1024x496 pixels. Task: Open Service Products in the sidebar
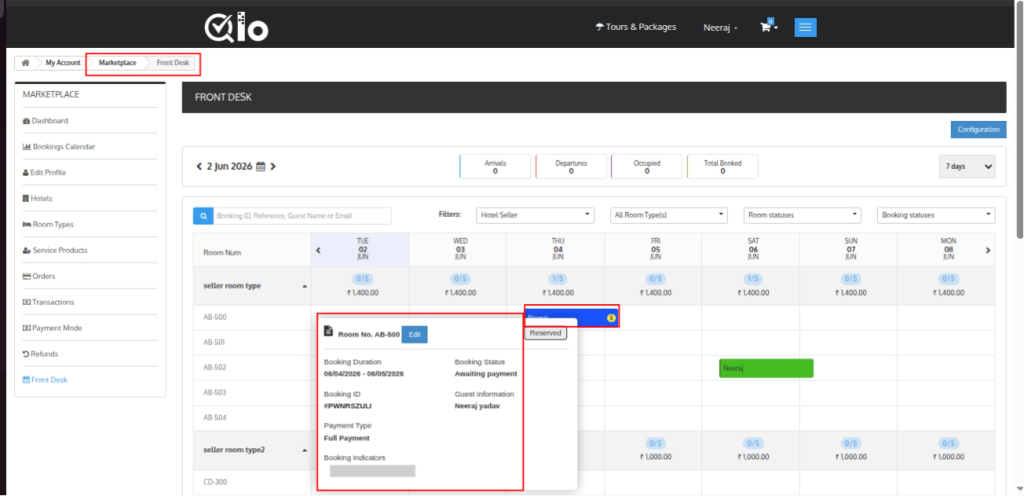[x=54, y=250]
